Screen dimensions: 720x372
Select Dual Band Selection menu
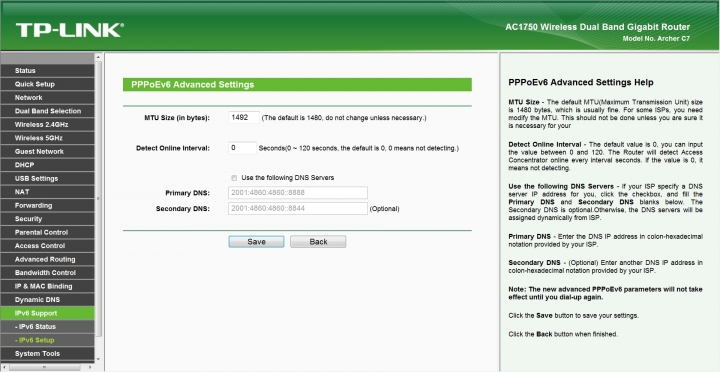pyautogui.click(x=47, y=111)
